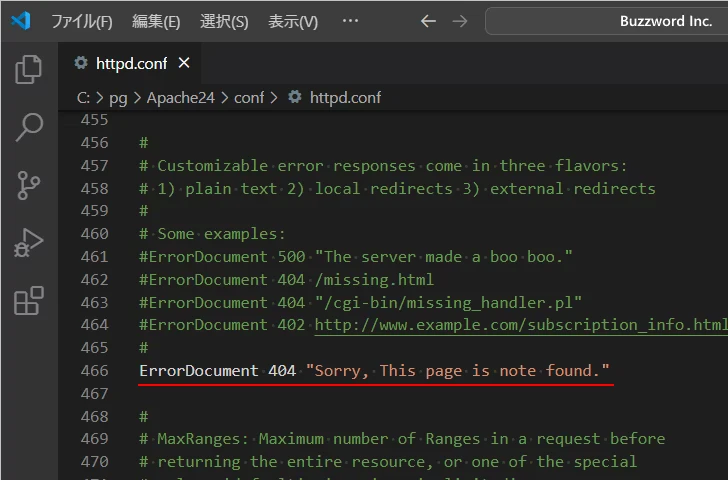Click the httpd.conf breadcrumb segment

point(345,98)
